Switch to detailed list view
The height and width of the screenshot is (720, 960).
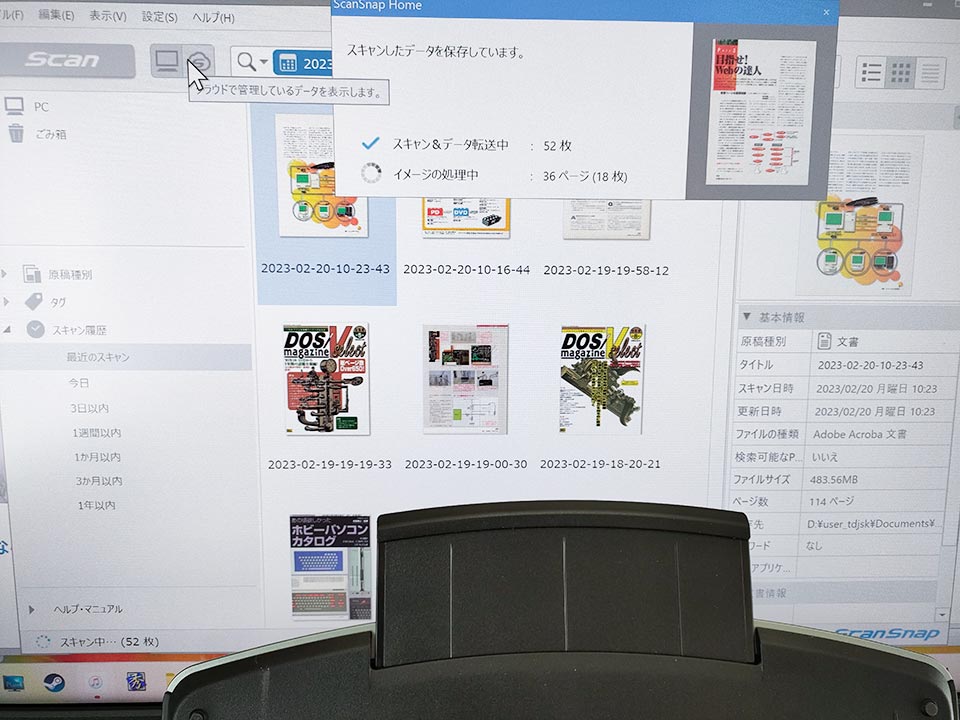coord(871,72)
